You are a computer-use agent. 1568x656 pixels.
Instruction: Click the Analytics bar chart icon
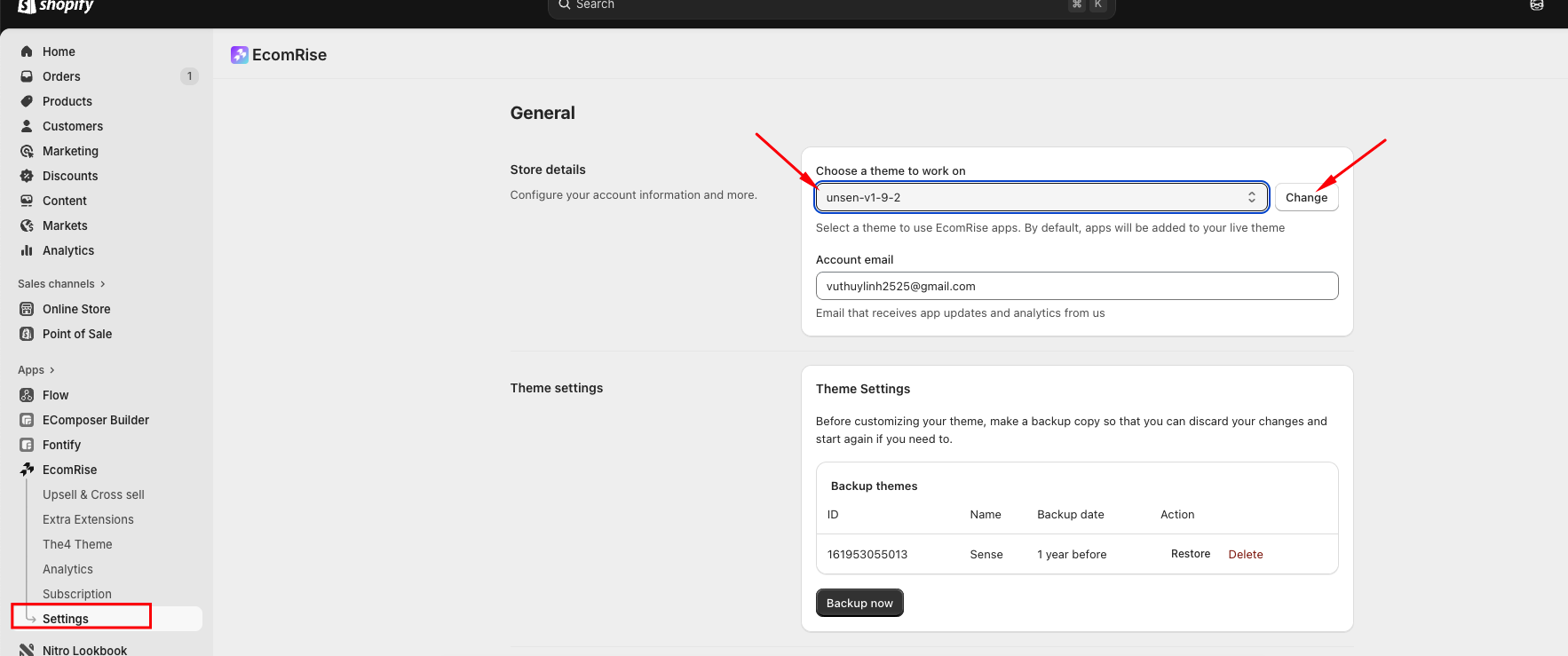pyautogui.click(x=27, y=250)
